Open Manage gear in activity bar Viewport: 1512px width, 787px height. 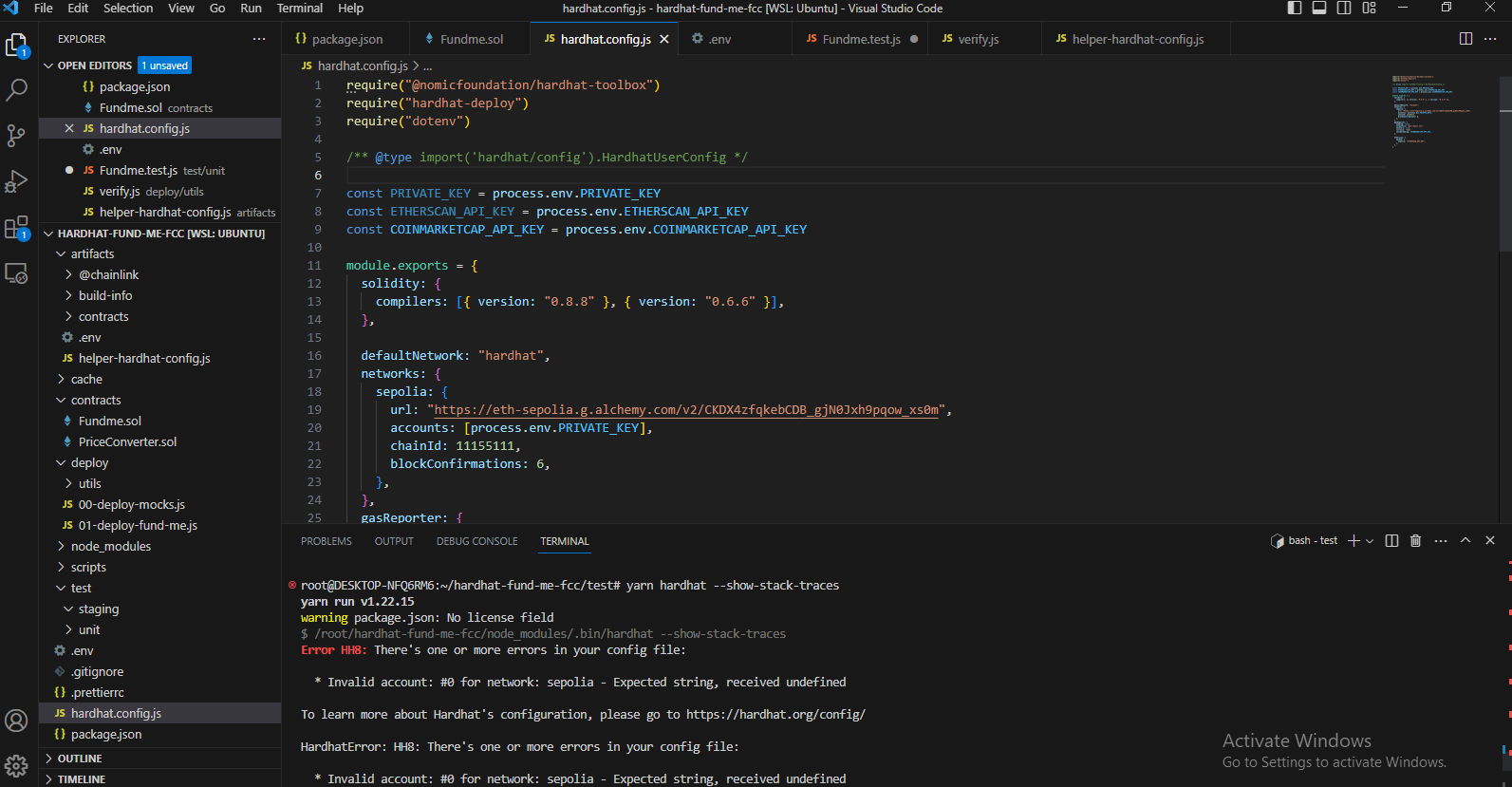[x=17, y=766]
